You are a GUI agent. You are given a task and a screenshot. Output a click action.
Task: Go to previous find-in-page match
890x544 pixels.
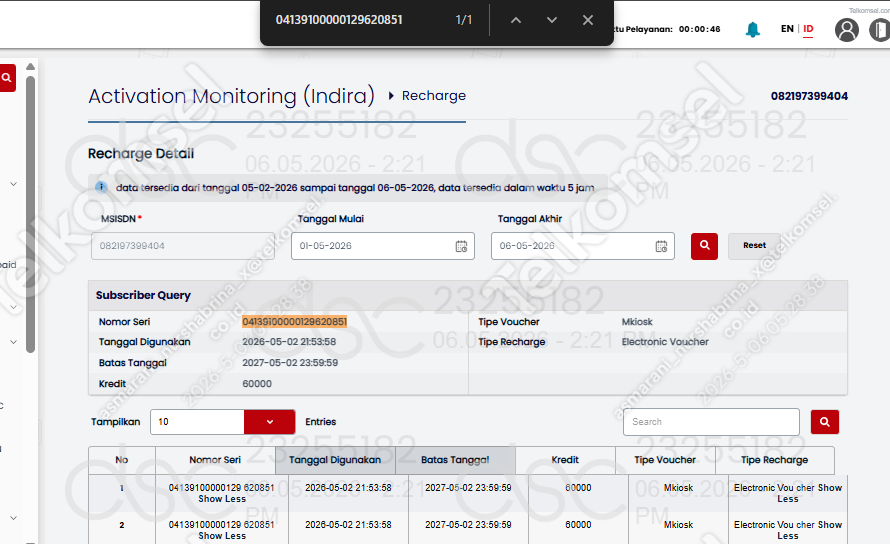515,20
